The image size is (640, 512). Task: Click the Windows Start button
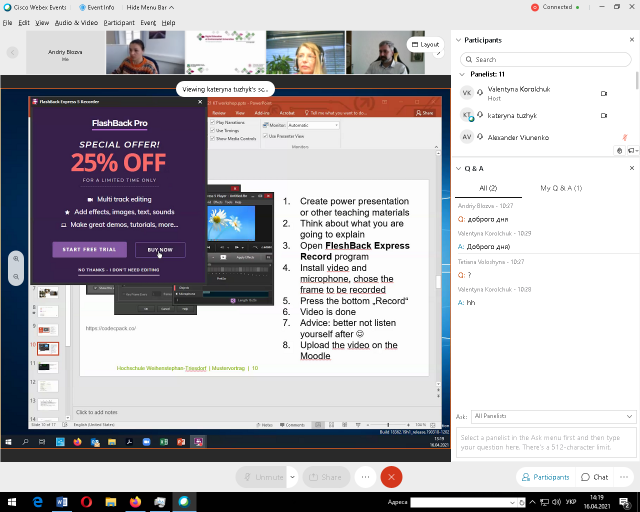point(12,502)
